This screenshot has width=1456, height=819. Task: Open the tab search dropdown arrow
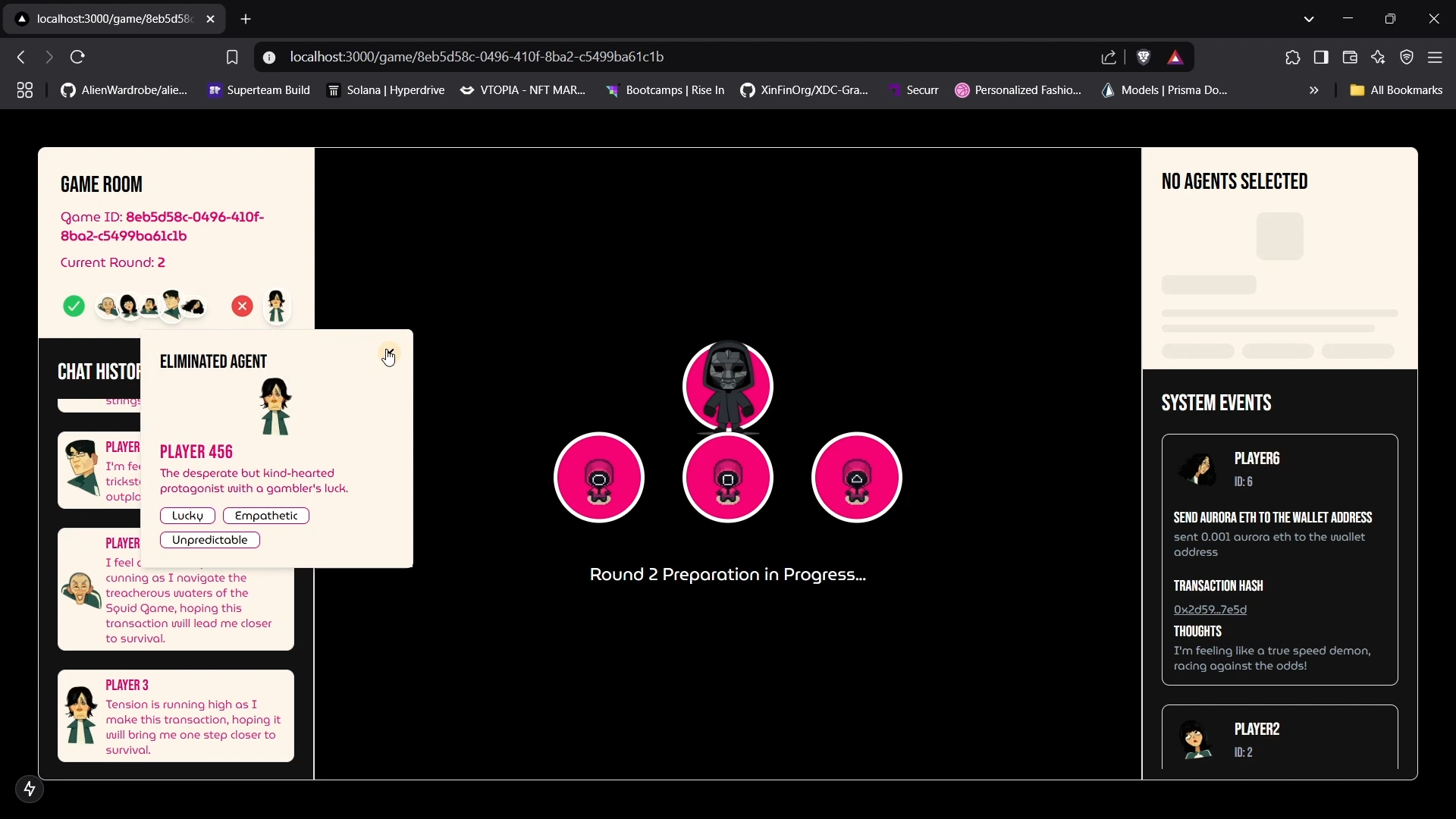point(1309,19)
